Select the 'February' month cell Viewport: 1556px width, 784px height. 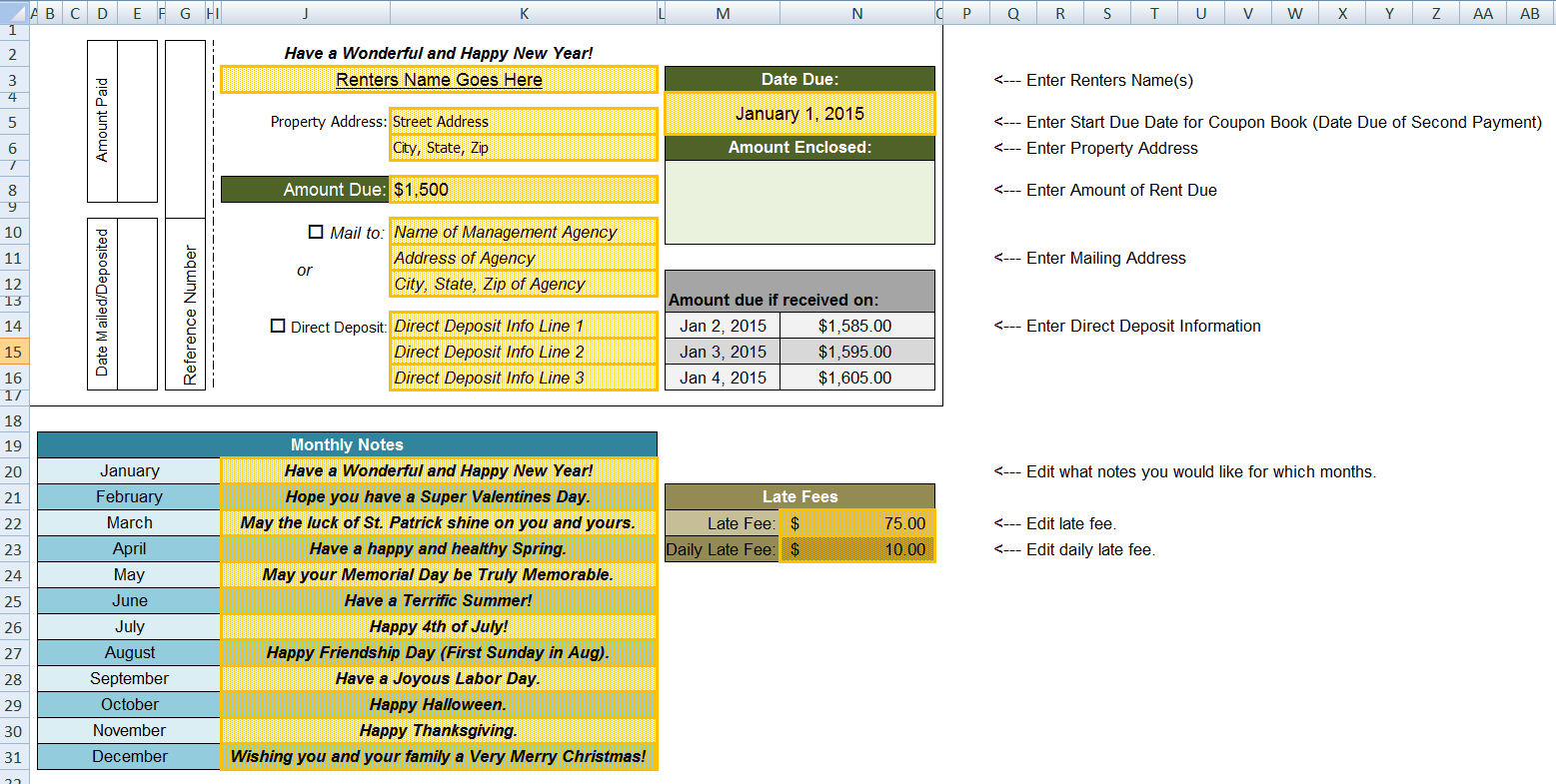(x=129, y=496)
